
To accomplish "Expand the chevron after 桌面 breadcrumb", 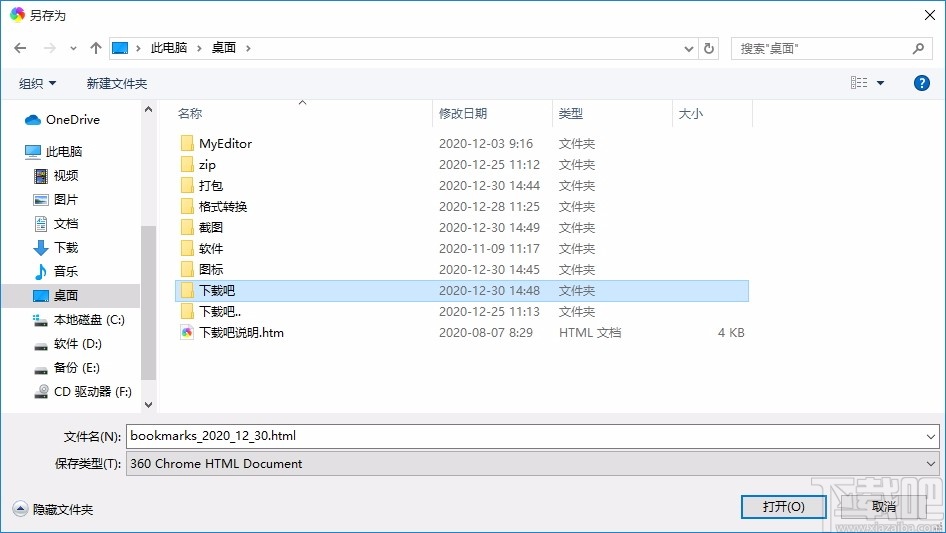I will [248, 48].
